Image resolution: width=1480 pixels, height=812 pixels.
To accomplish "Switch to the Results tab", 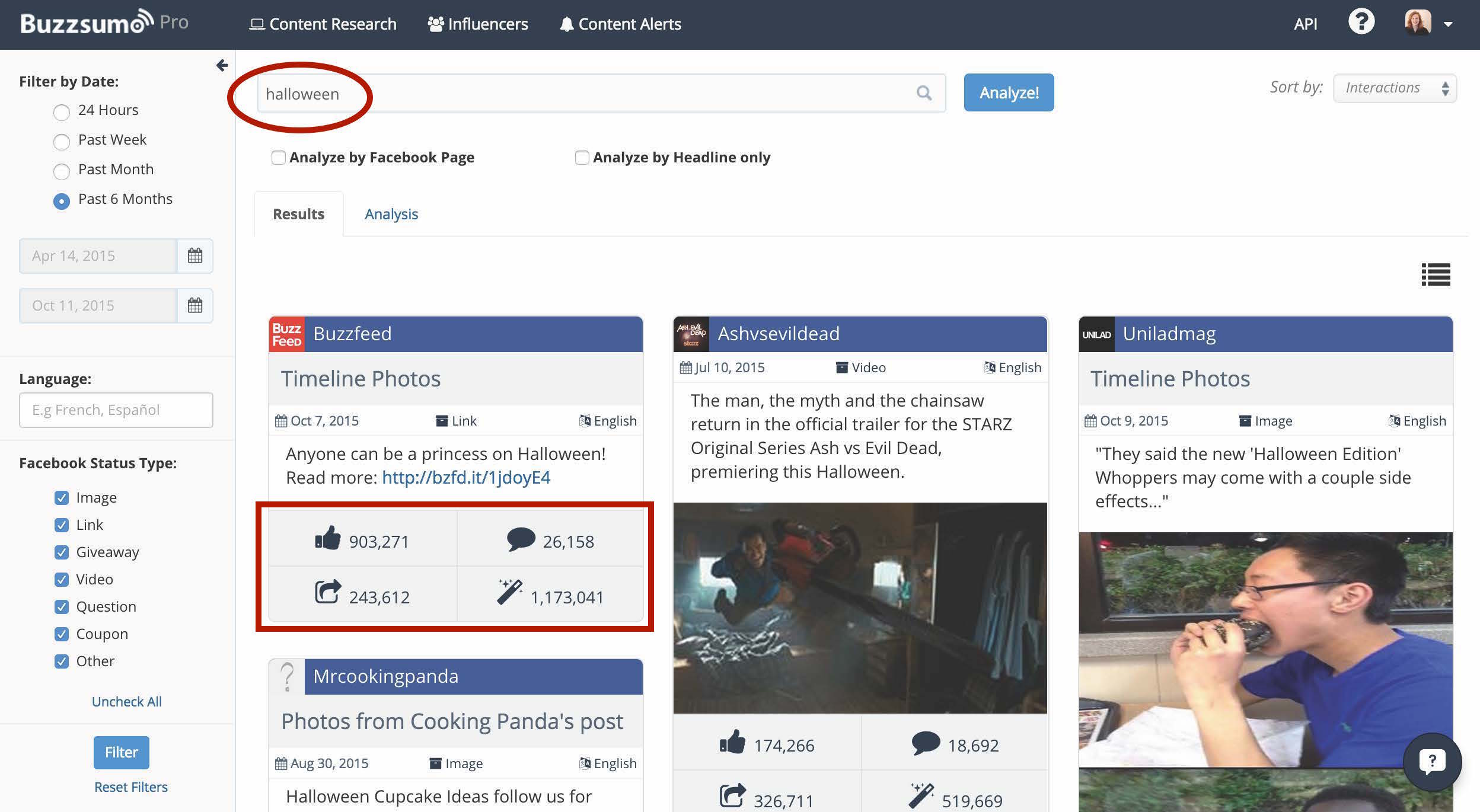I will tap(298, 214).
